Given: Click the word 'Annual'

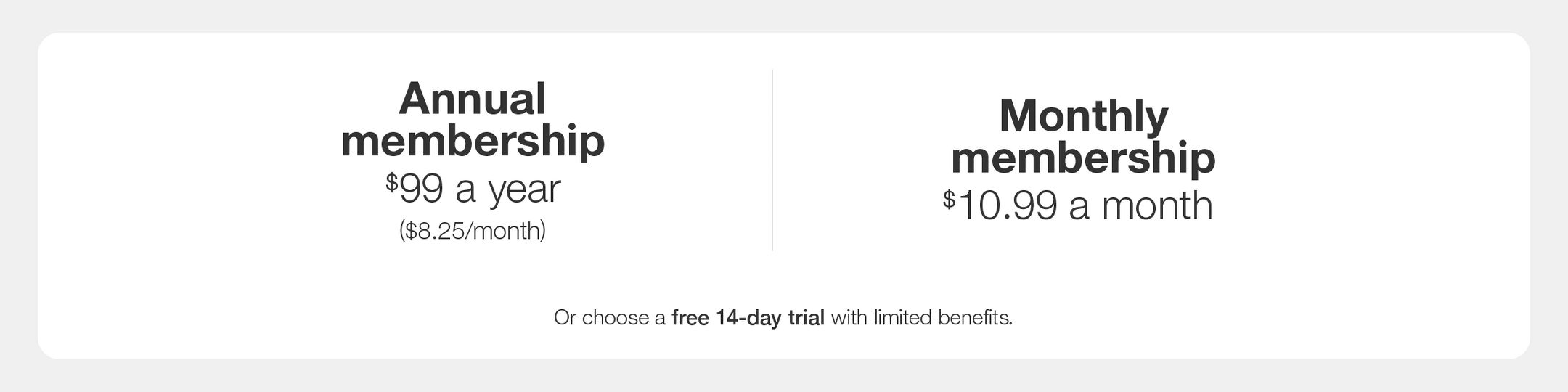Looking at the screenshot, I should click(473, 99).
